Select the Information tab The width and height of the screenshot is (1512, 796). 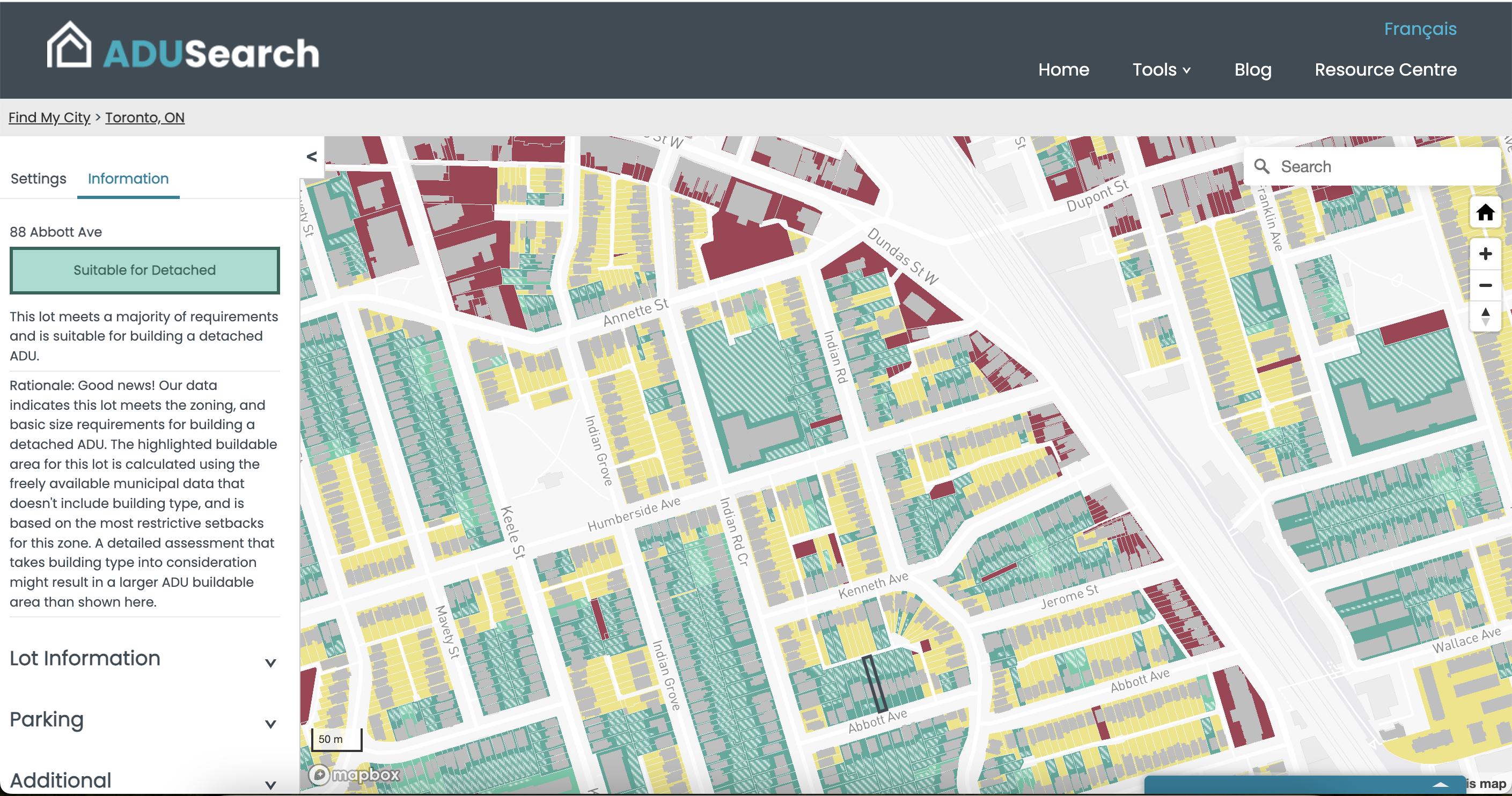128,179
